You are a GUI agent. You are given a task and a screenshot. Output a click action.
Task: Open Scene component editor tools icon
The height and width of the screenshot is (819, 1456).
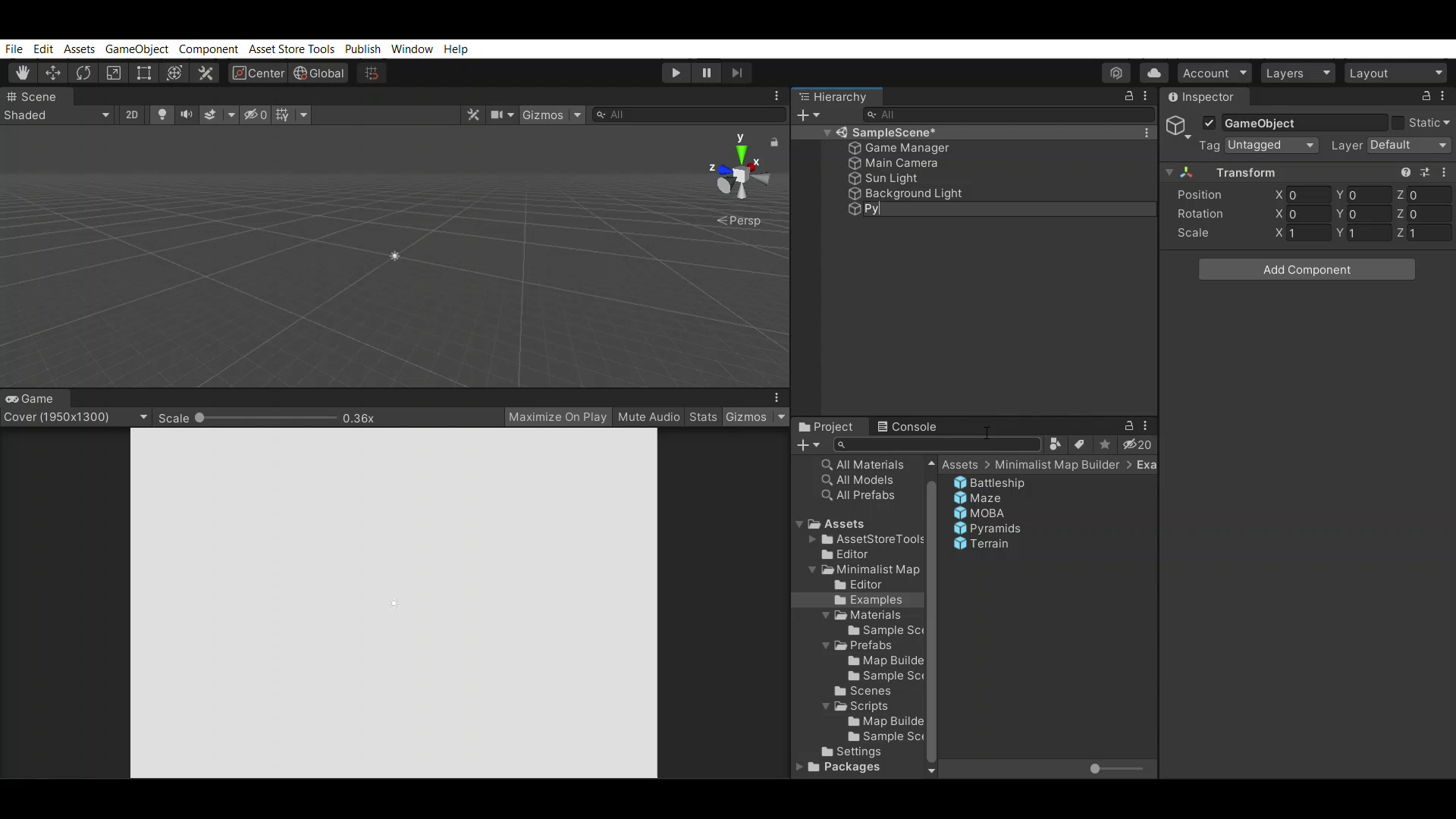[x=473, y=115]
